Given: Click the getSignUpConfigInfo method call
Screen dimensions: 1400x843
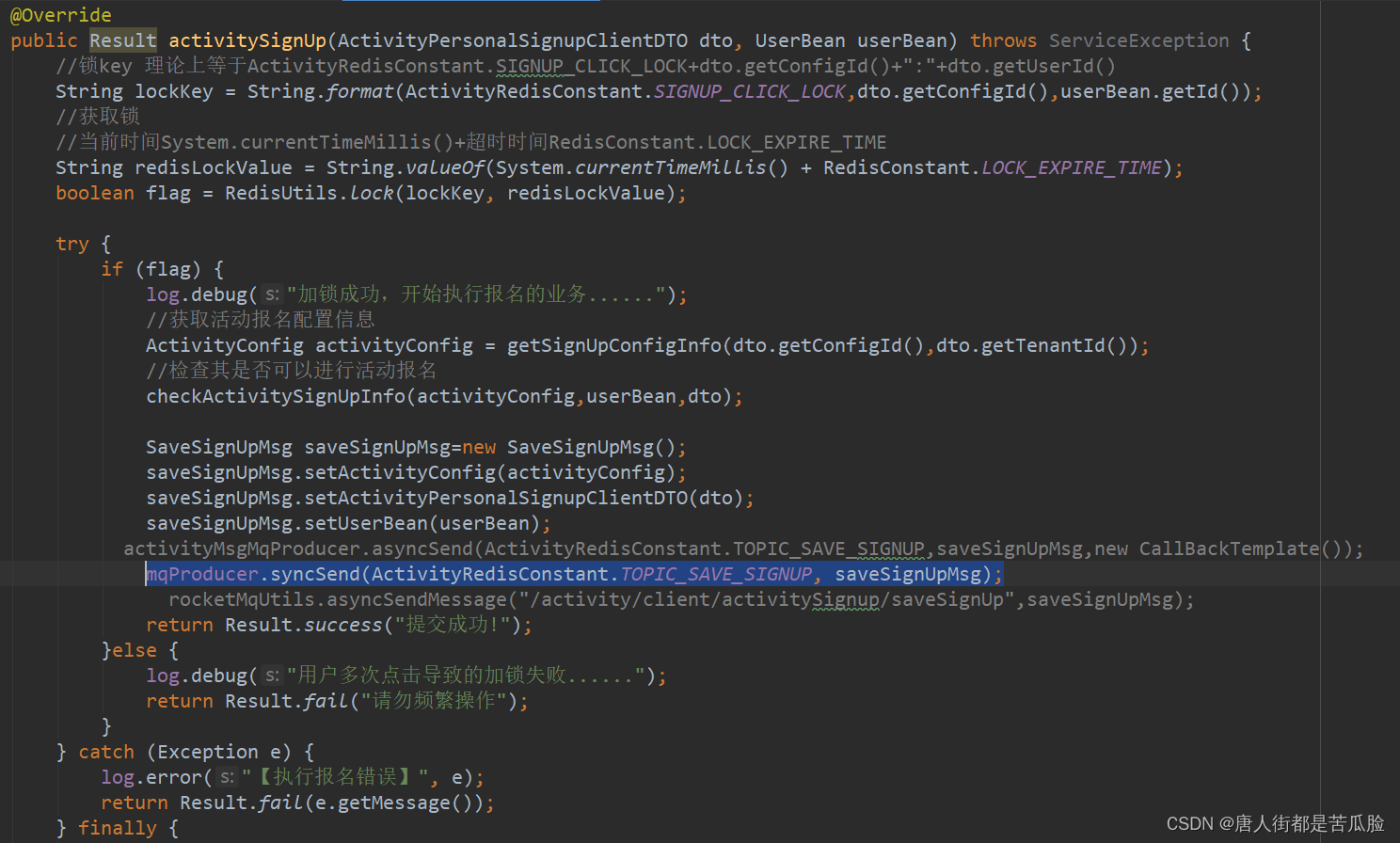Looking at the screenshot, I should point(614,345).
